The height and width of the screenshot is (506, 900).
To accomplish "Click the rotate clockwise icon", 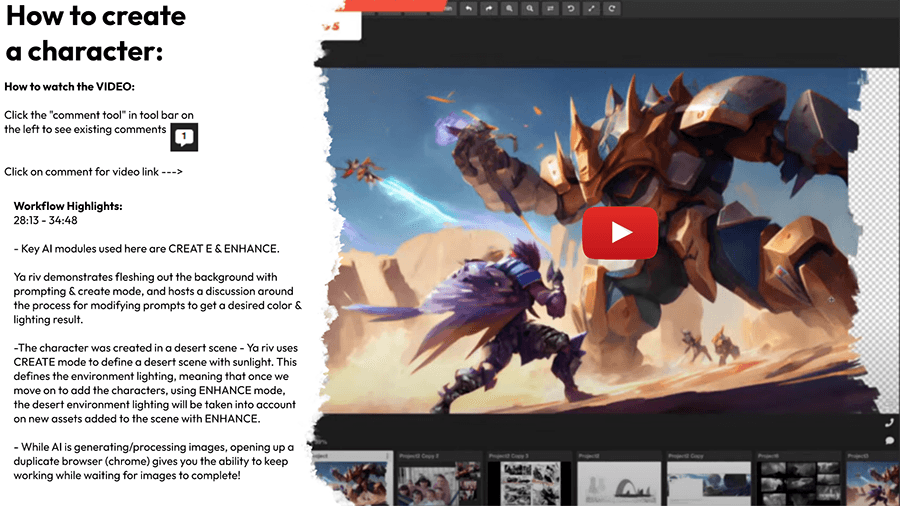I will click(613, 8).
